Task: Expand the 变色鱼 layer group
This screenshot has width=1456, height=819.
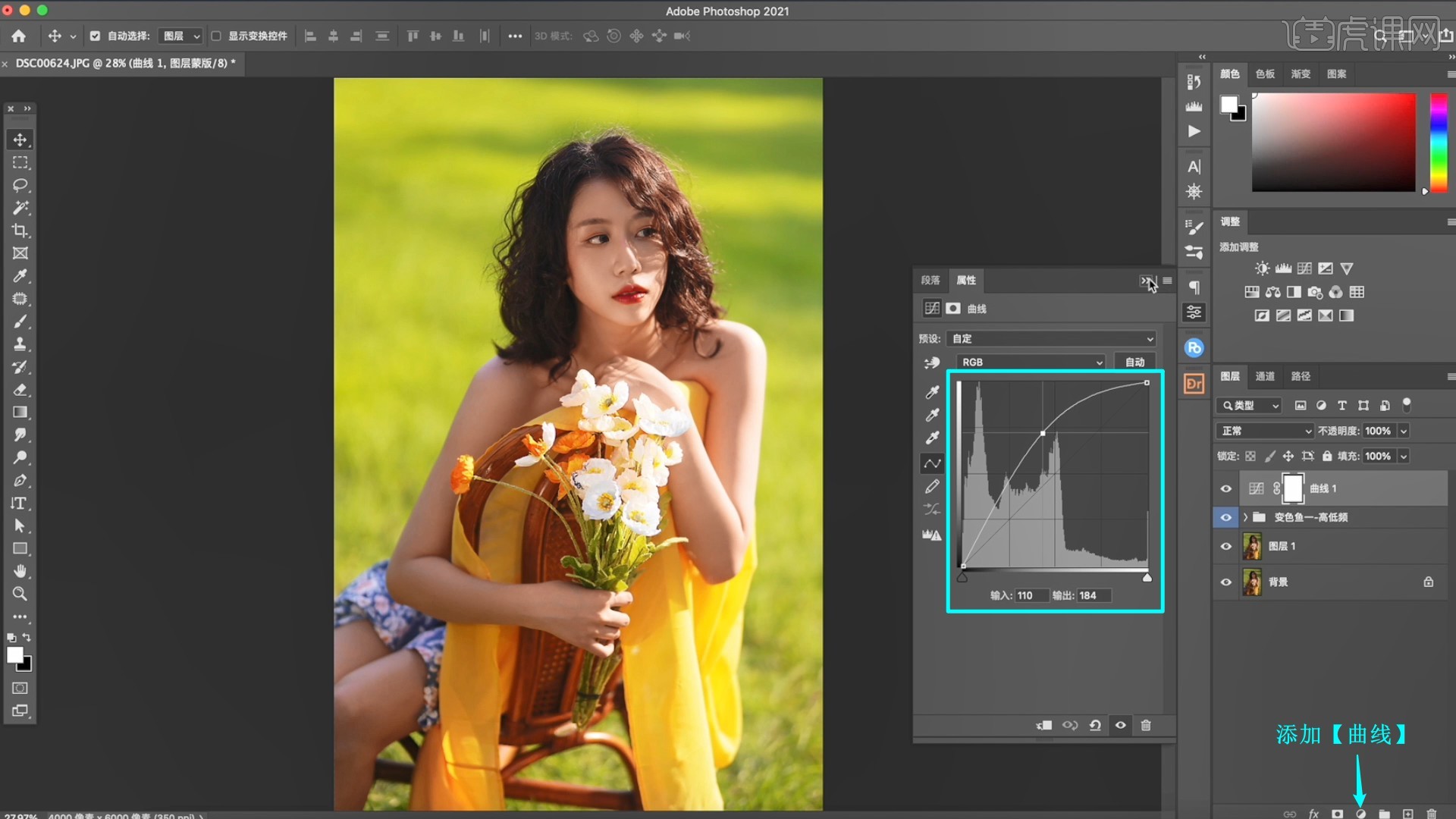Action: 1245,517
